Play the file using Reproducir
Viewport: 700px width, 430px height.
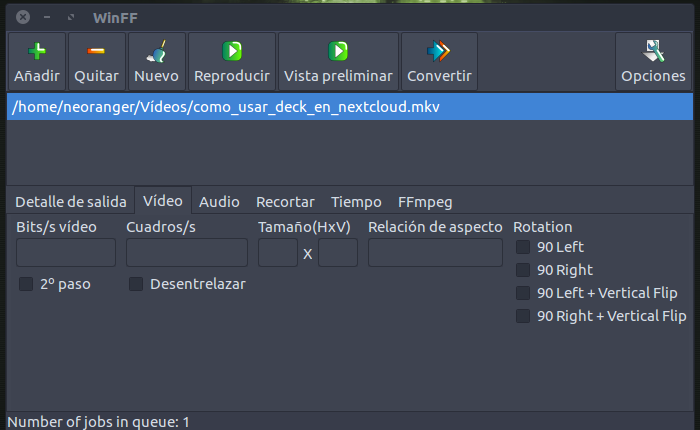[231, 62]
